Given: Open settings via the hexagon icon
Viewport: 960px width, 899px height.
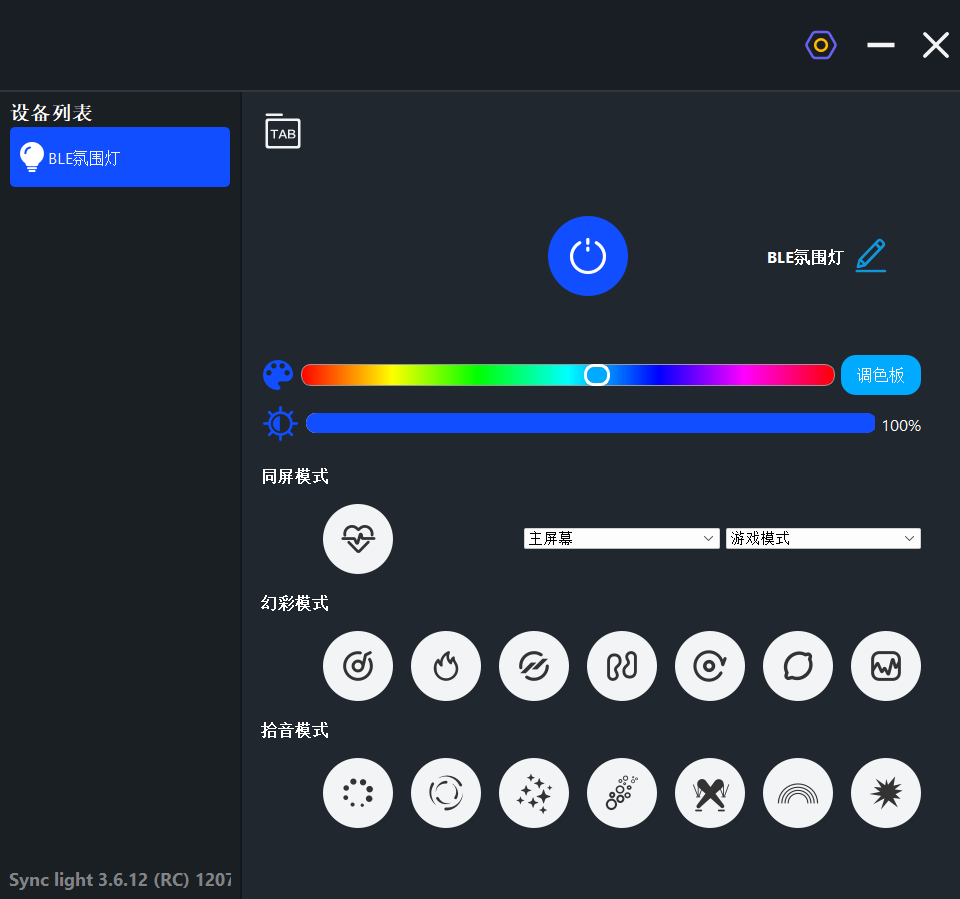Looking at the screenshot, I should pyautogui.click(x=821, y=45).
